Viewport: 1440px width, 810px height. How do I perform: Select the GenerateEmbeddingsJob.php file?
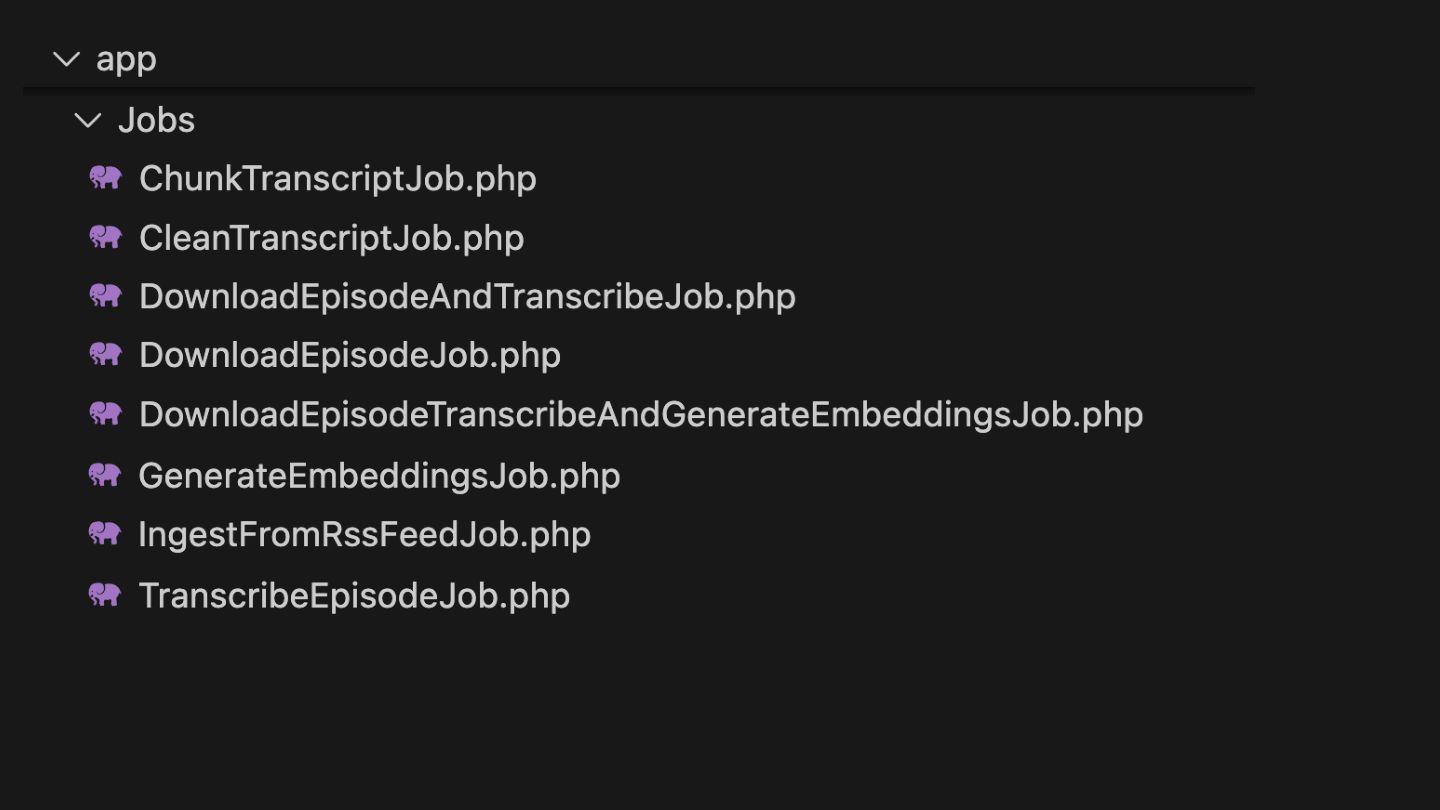(379, 476)
